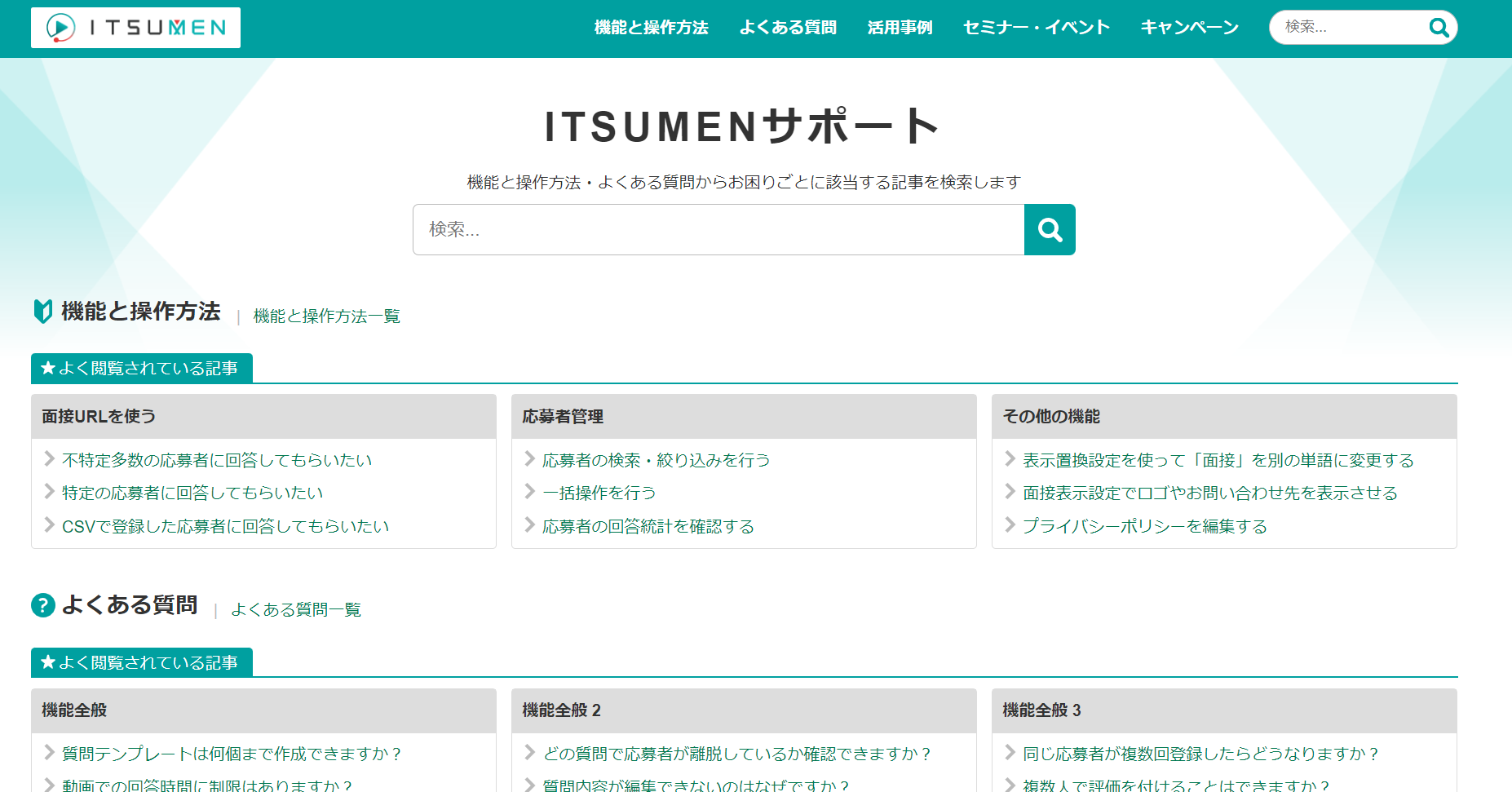
Task: Click the よくある質問 section heading
Action: [x=130, y=605]
